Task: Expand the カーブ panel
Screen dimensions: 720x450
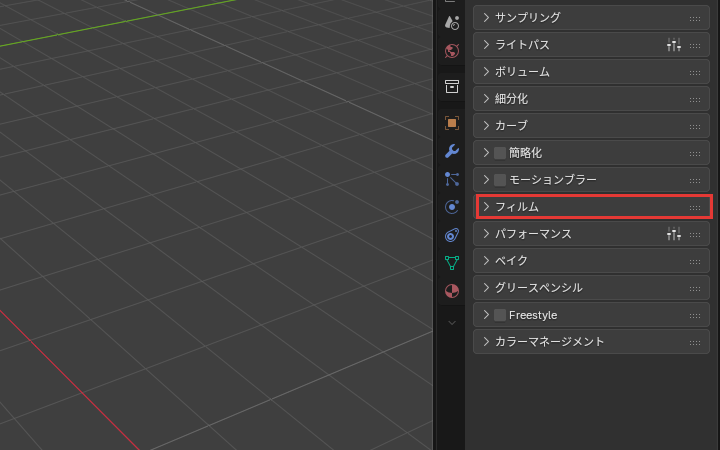Action: click(x=591, y=126)
